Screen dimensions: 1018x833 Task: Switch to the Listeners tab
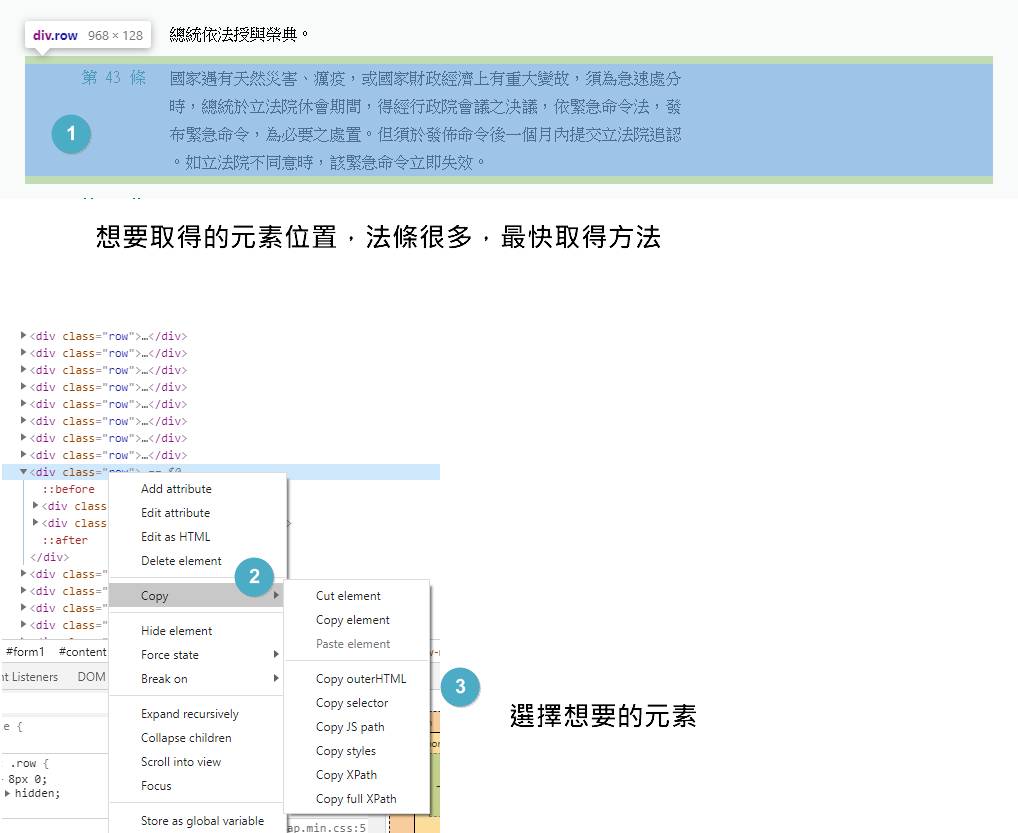tap(33, 677)
